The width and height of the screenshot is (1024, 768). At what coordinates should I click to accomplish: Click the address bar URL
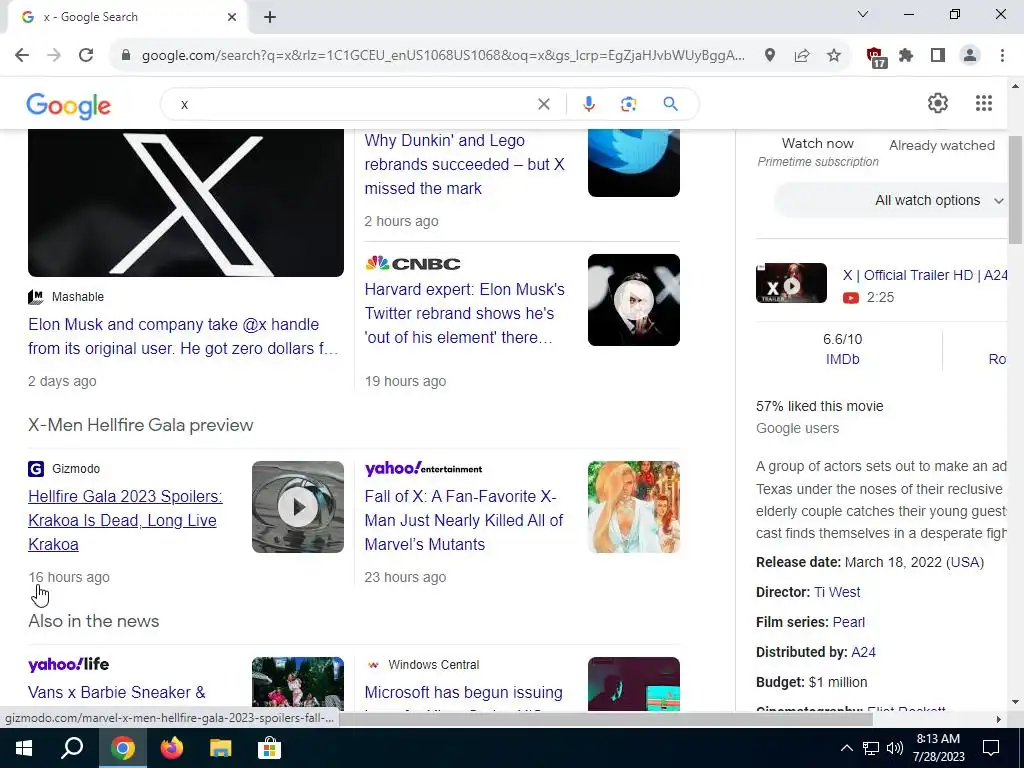(443, 56)
